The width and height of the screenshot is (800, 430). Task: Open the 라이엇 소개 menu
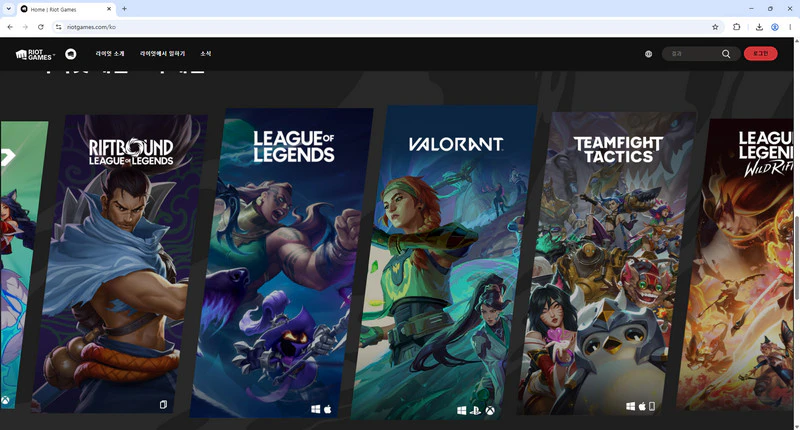(x=110, y=54)
